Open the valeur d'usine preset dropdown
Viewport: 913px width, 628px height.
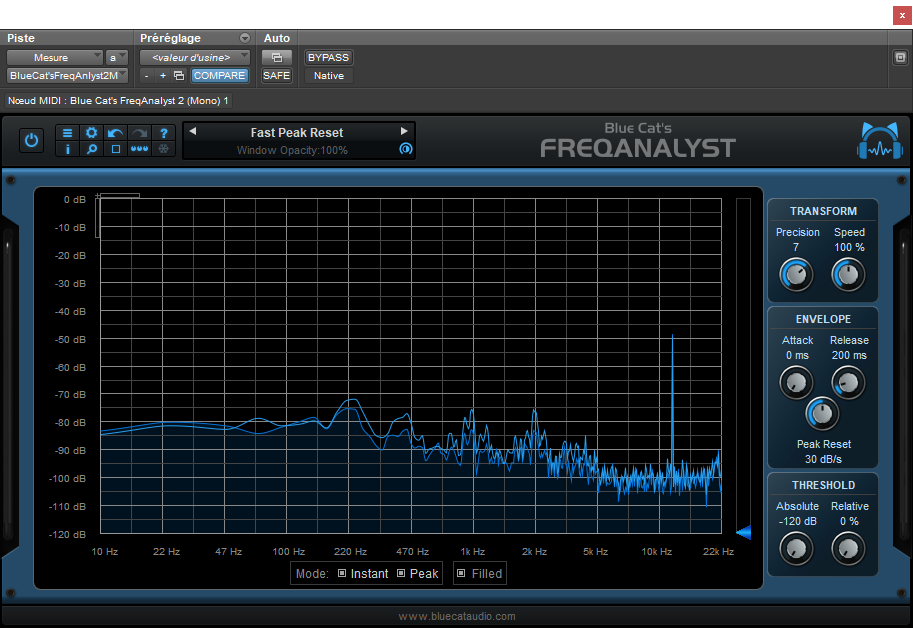coord(194,57)
